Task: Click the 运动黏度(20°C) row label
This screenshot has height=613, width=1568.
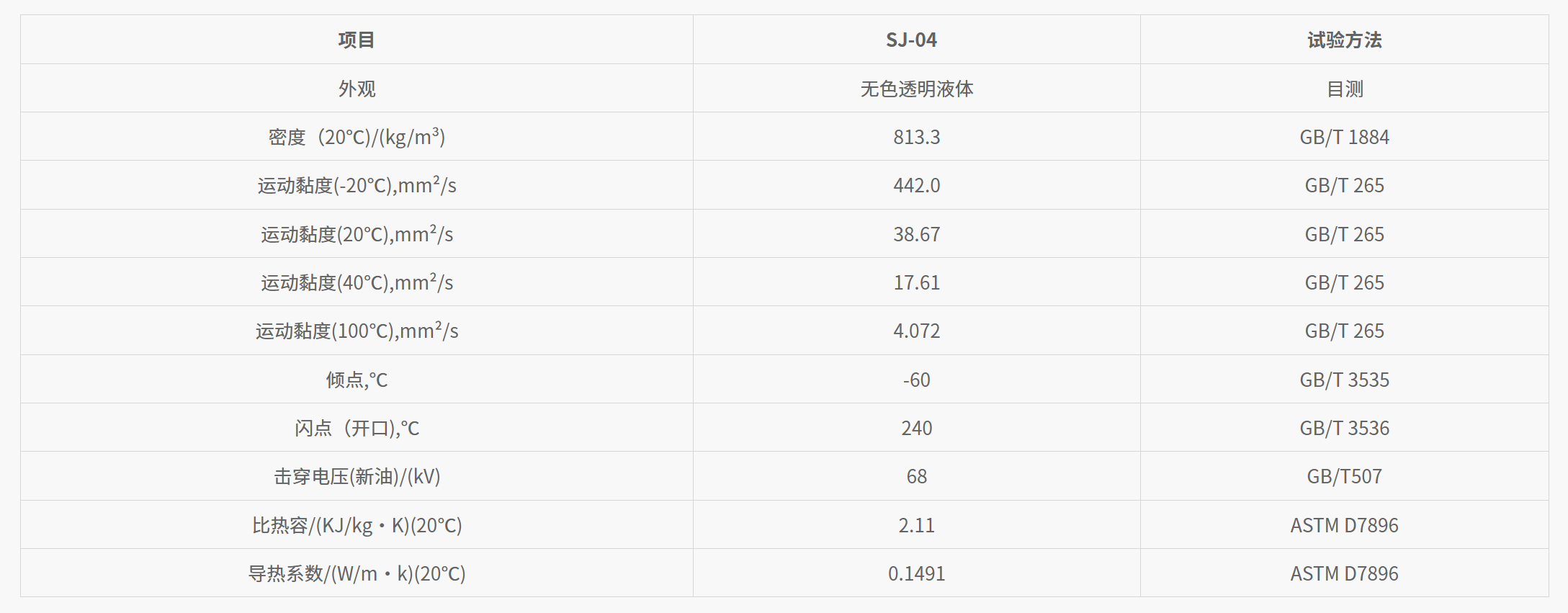Action: click(x=357, y=234)
